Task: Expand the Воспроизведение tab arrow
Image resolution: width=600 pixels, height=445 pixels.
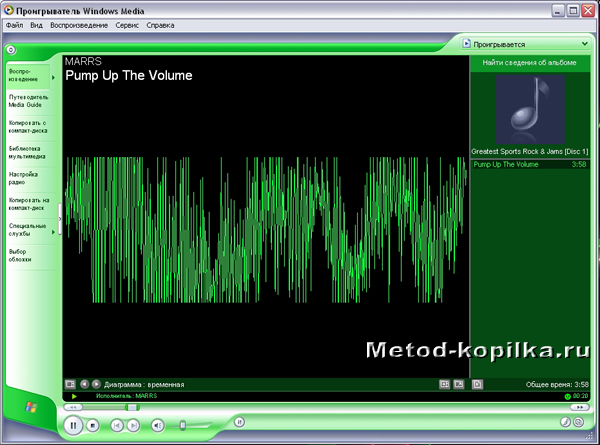Action: tap(53, 78)
